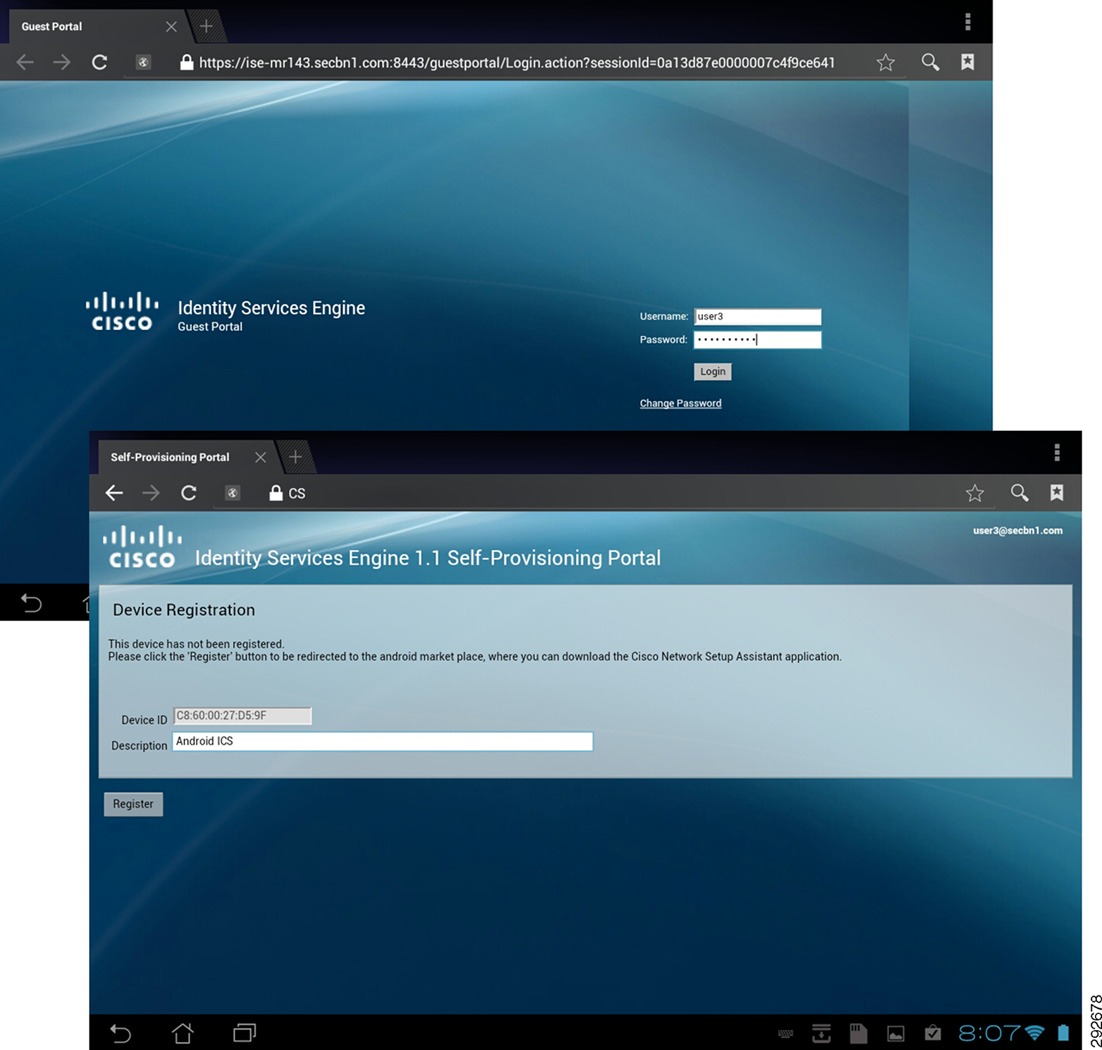Go back in the Self-Provisioning Portal window
The width and height of the screenshot is (1102, 1050).
click(114, 493)
